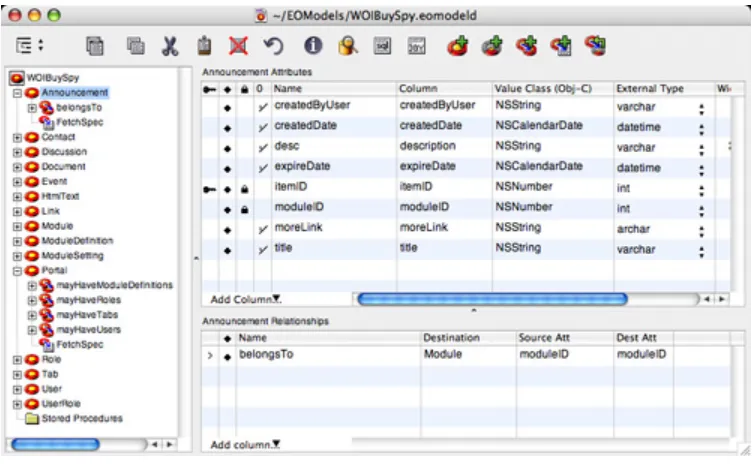Toggle allows-null check for createdDate
Viewport: 752px width, 464px height.
(x=262, y=127)
